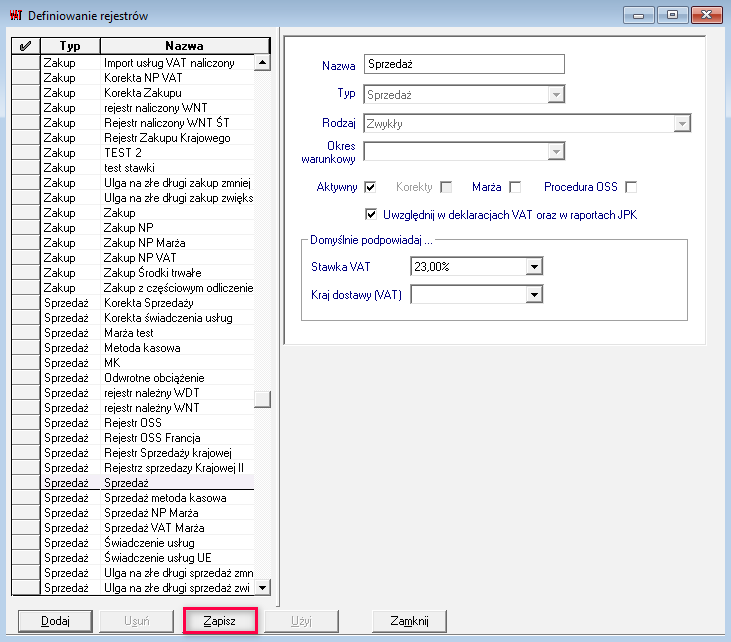This screenshot has width=731, height=642.
Task: Click the list scrollbar up arrow
Action: point(262,62)
